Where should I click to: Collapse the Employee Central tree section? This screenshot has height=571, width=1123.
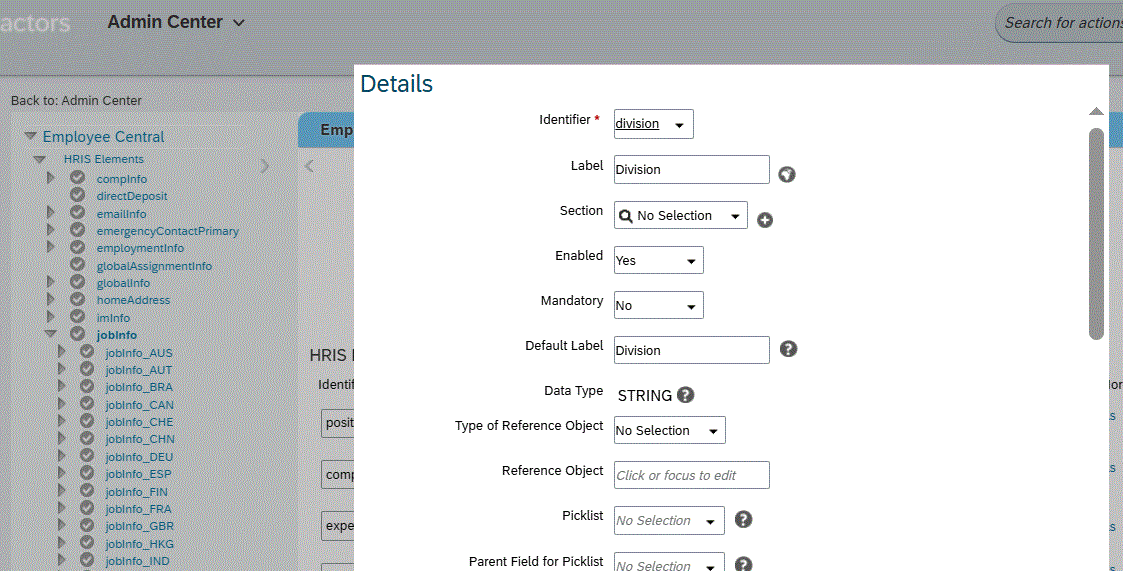tap(30, 137)
